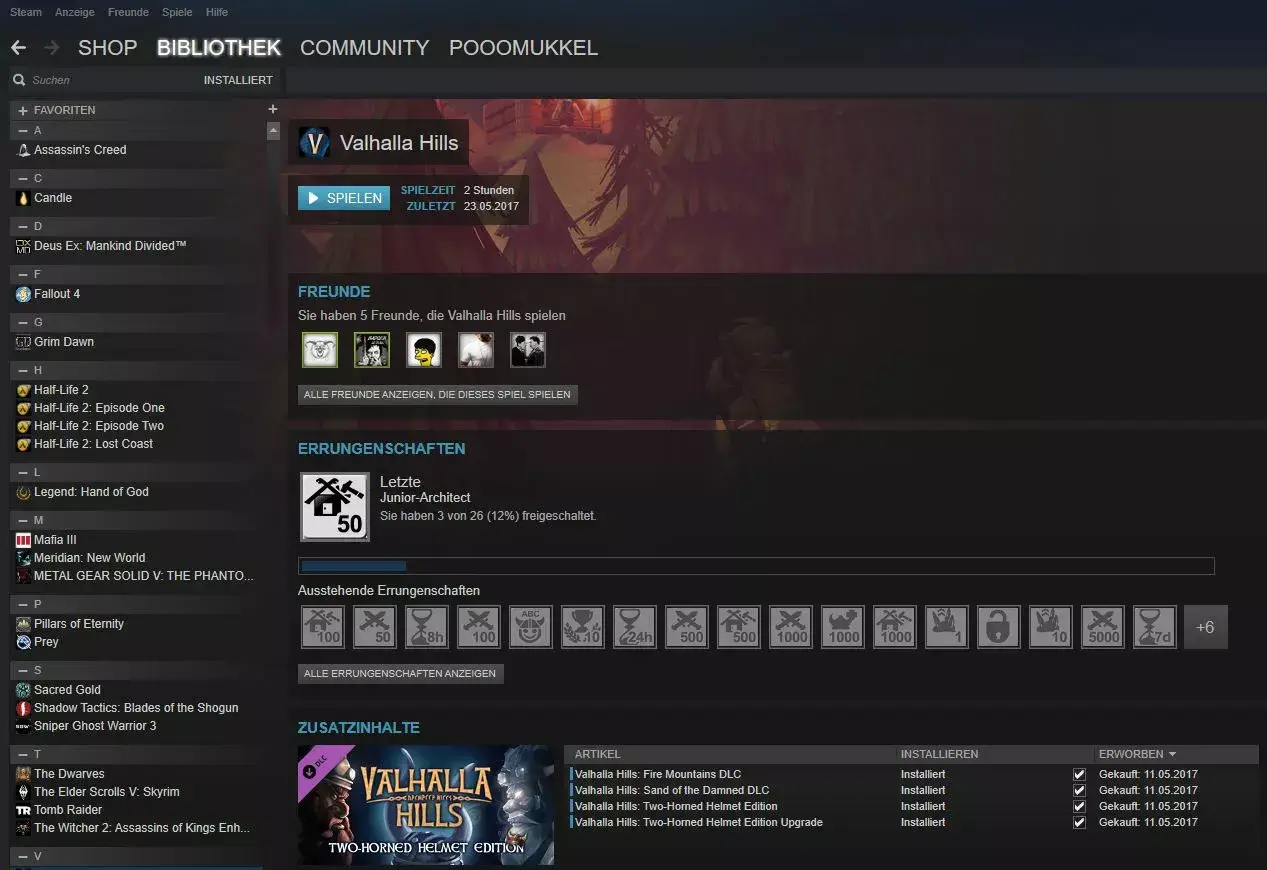Click the Valhalla Hills game logo icon

click(315, 143)
